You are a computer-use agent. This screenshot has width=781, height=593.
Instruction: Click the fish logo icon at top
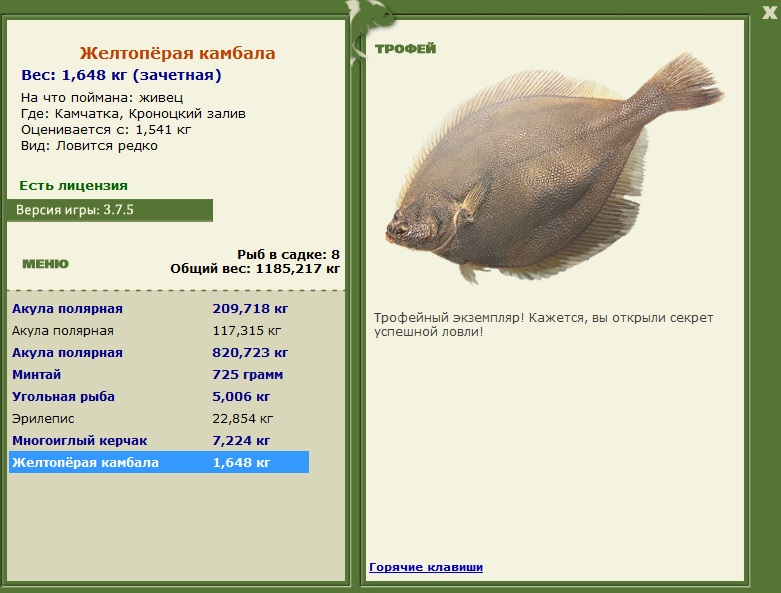(369, 31)
